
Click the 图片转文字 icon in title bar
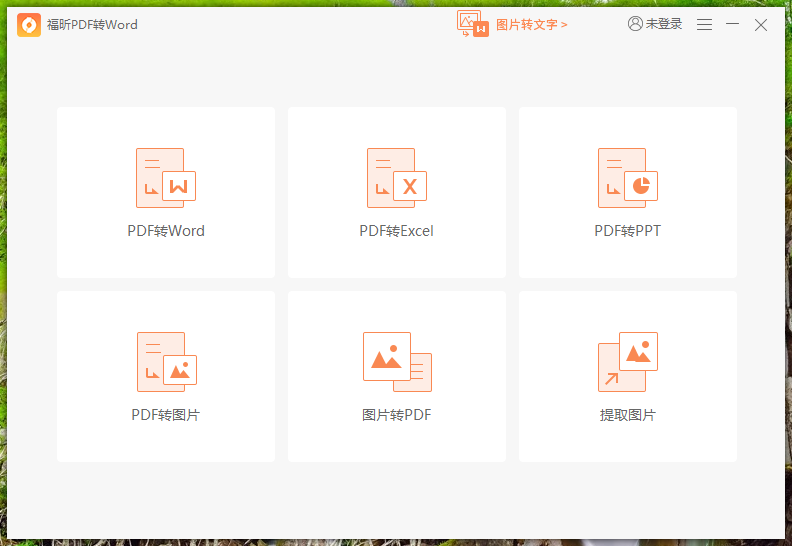pyautogui.click(x=473, y=24)
